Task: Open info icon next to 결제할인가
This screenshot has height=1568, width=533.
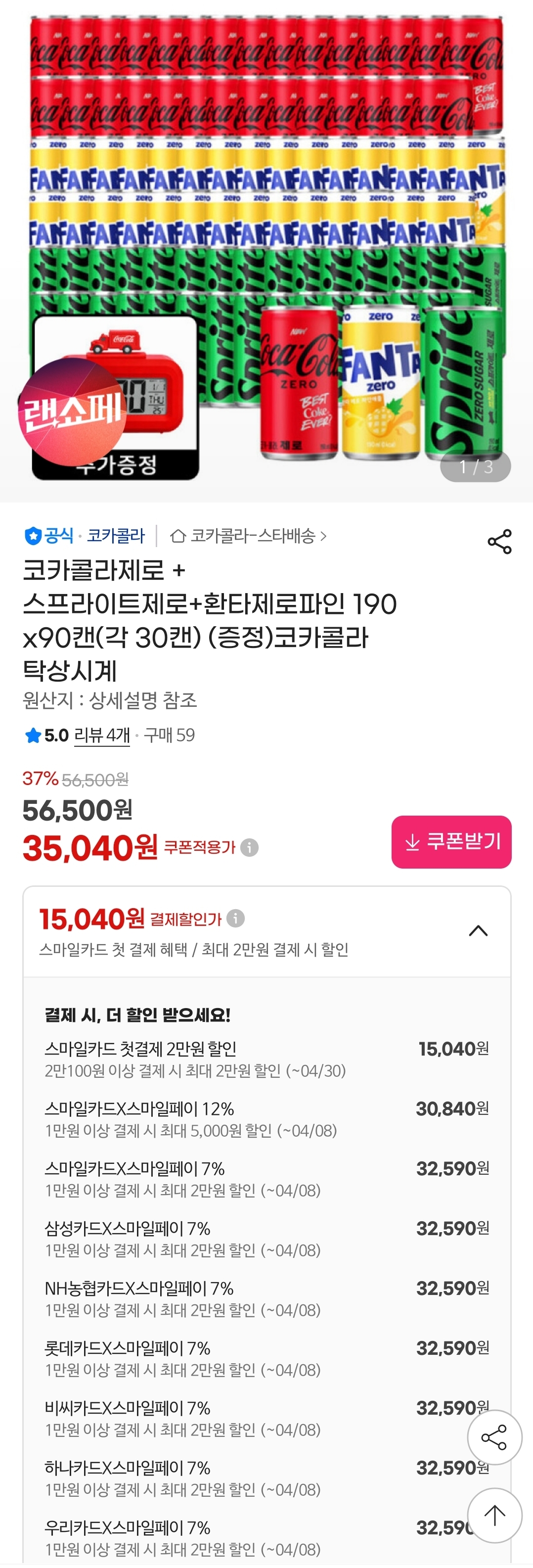Action: [x=235, y=918]
